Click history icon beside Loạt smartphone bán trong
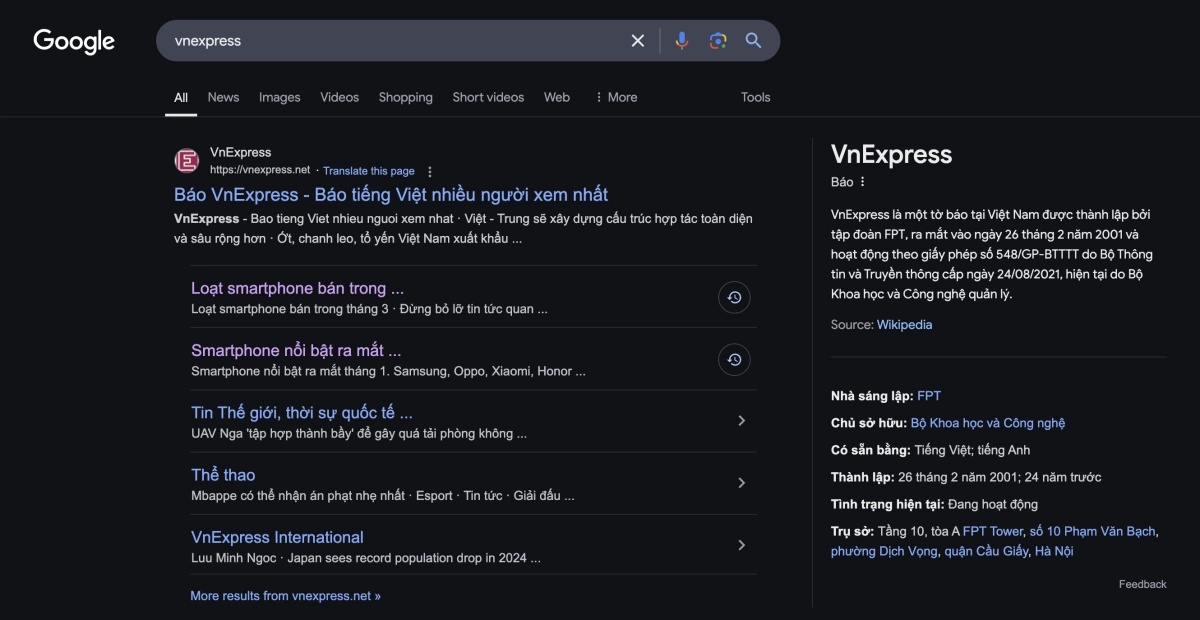The image size is (1200, 620). tap(734, 297)
